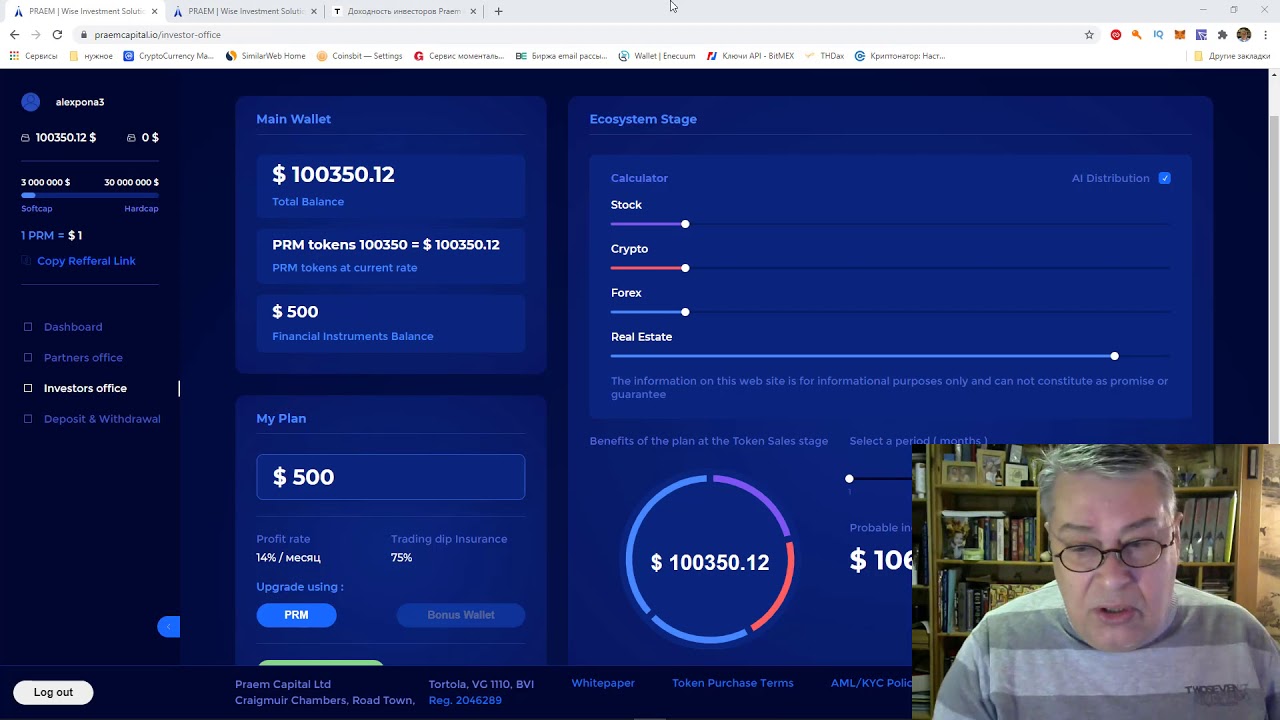Screen dimensions: 1280x720
Task: Click the period months slider handle
Action: tap(849, 479)
